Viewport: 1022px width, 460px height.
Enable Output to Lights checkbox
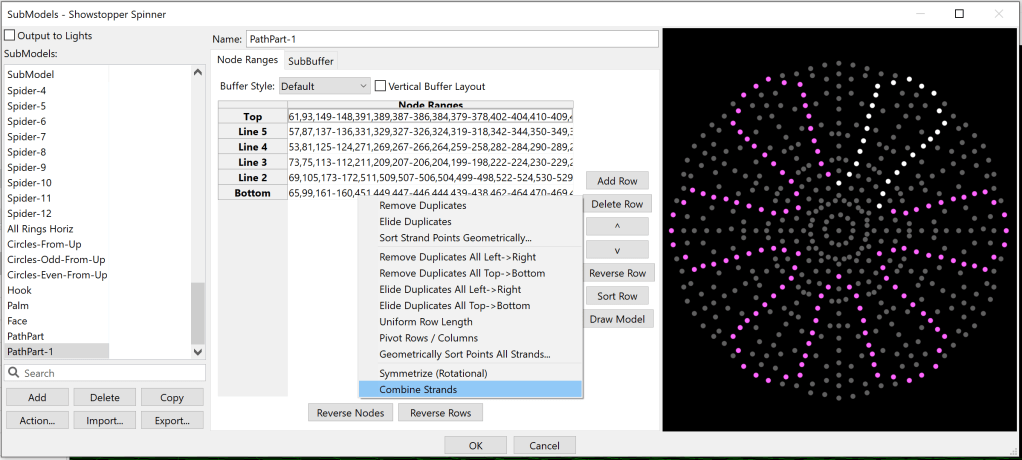10,36
